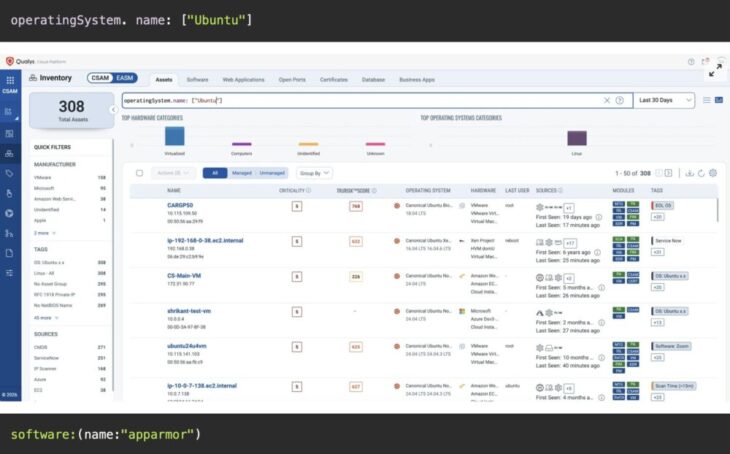Open asset shrikant-test-vm
Image resolution: width=730 pixels, height=454 pixels.
coord(189,311)
